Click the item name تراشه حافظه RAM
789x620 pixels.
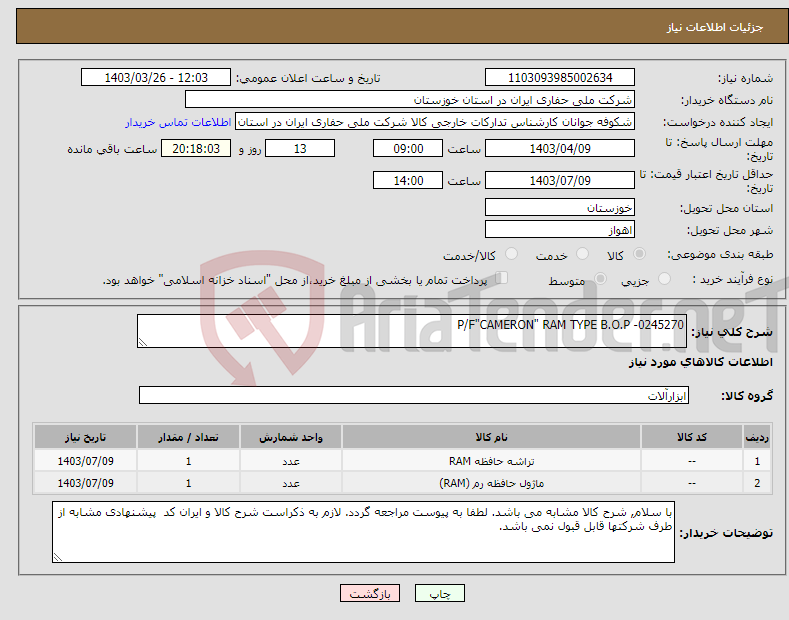[x=491, y=461]
